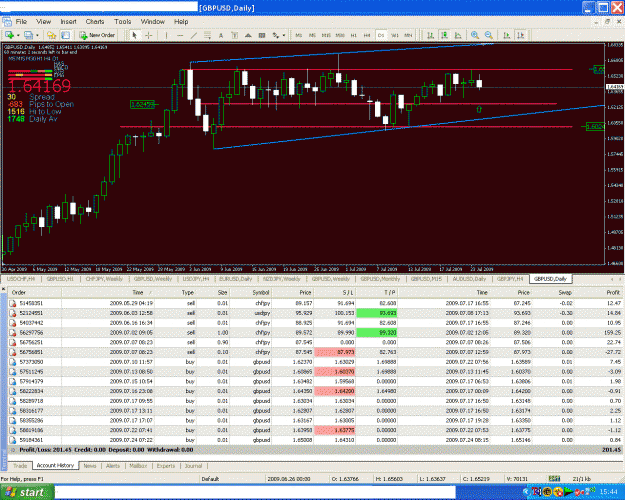The image size is (625, 500).
Task: Close the terminal panel with X
Action: click(3, 289)
